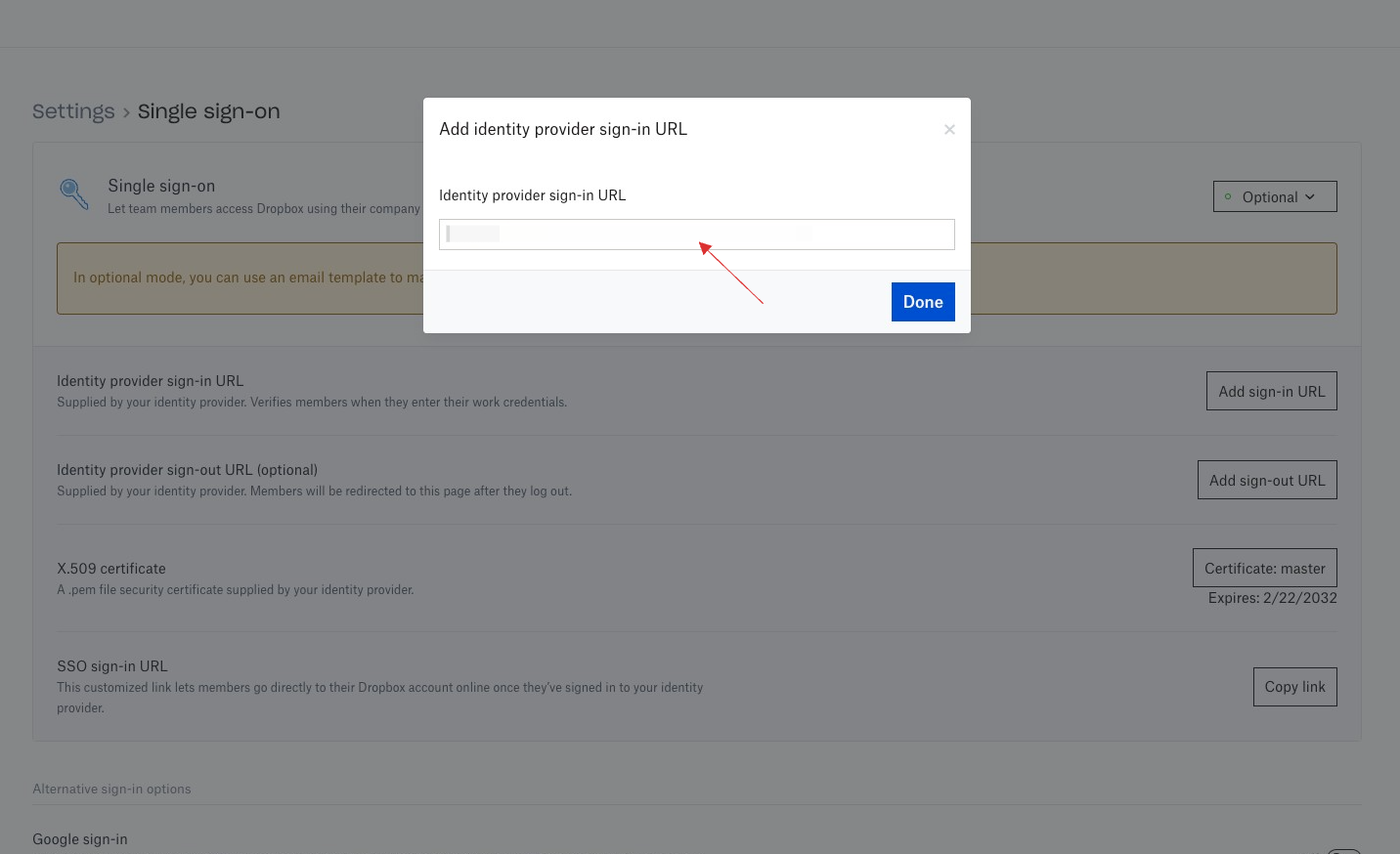
Task: Click the Certificate: master button
Action: click(x=1264, y=568)
